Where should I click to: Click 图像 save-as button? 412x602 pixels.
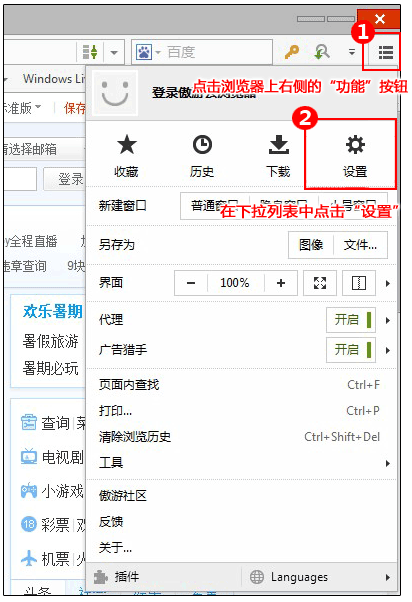click(311, 245)
